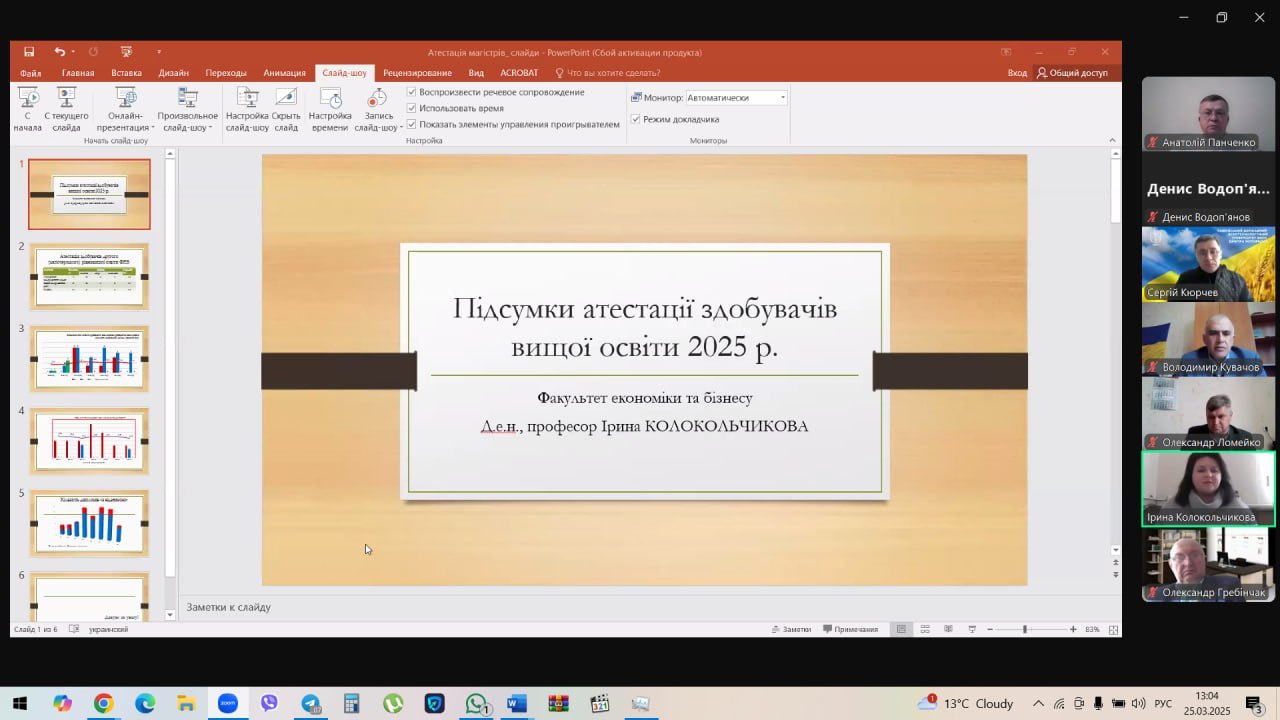Viewport: 1280px width, 720px height.
Task: Click the zoom slider in status bar
Action: (1024, 629)
